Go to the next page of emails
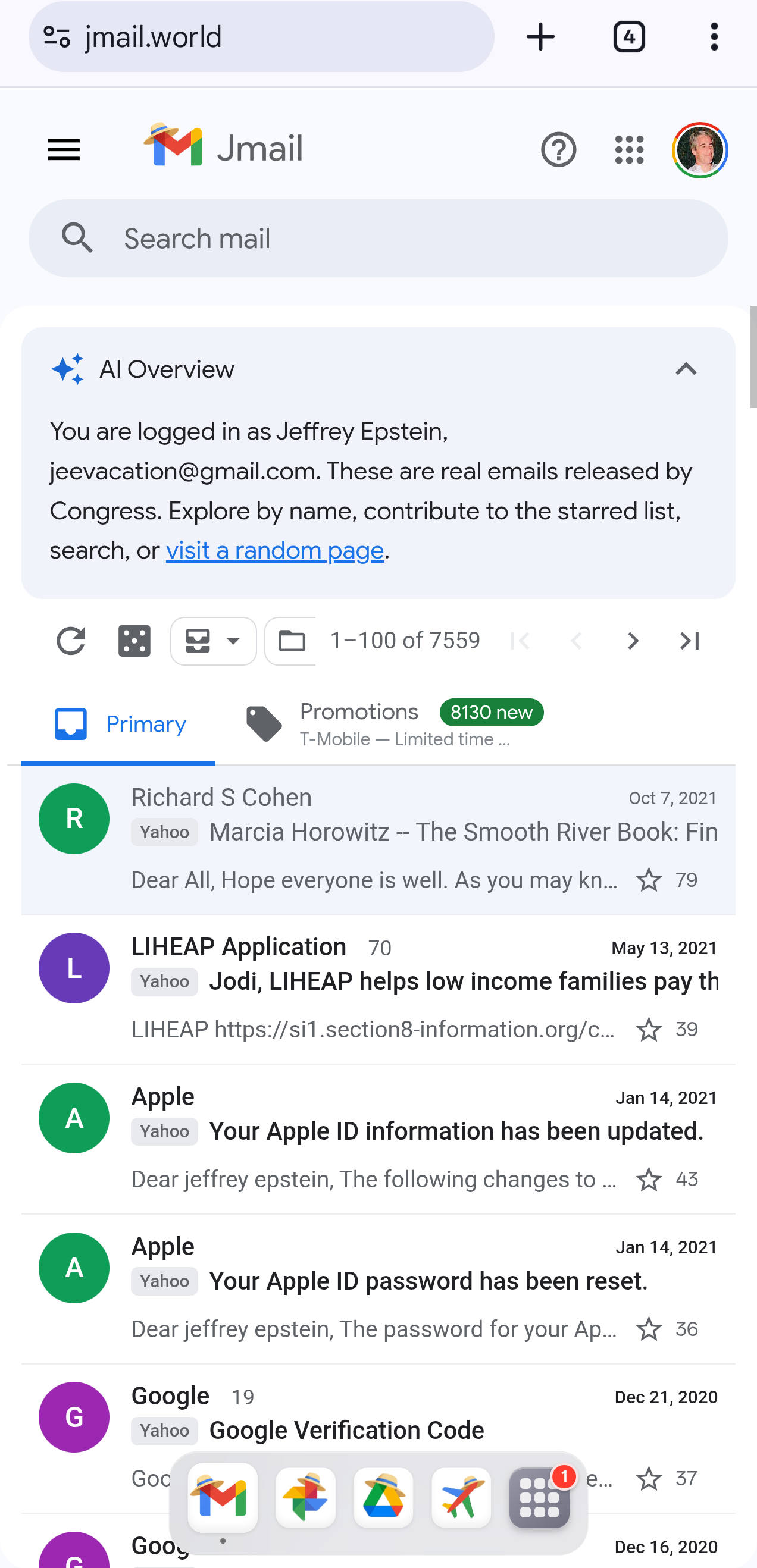The image size is (757, 1568). click(633, 641)
